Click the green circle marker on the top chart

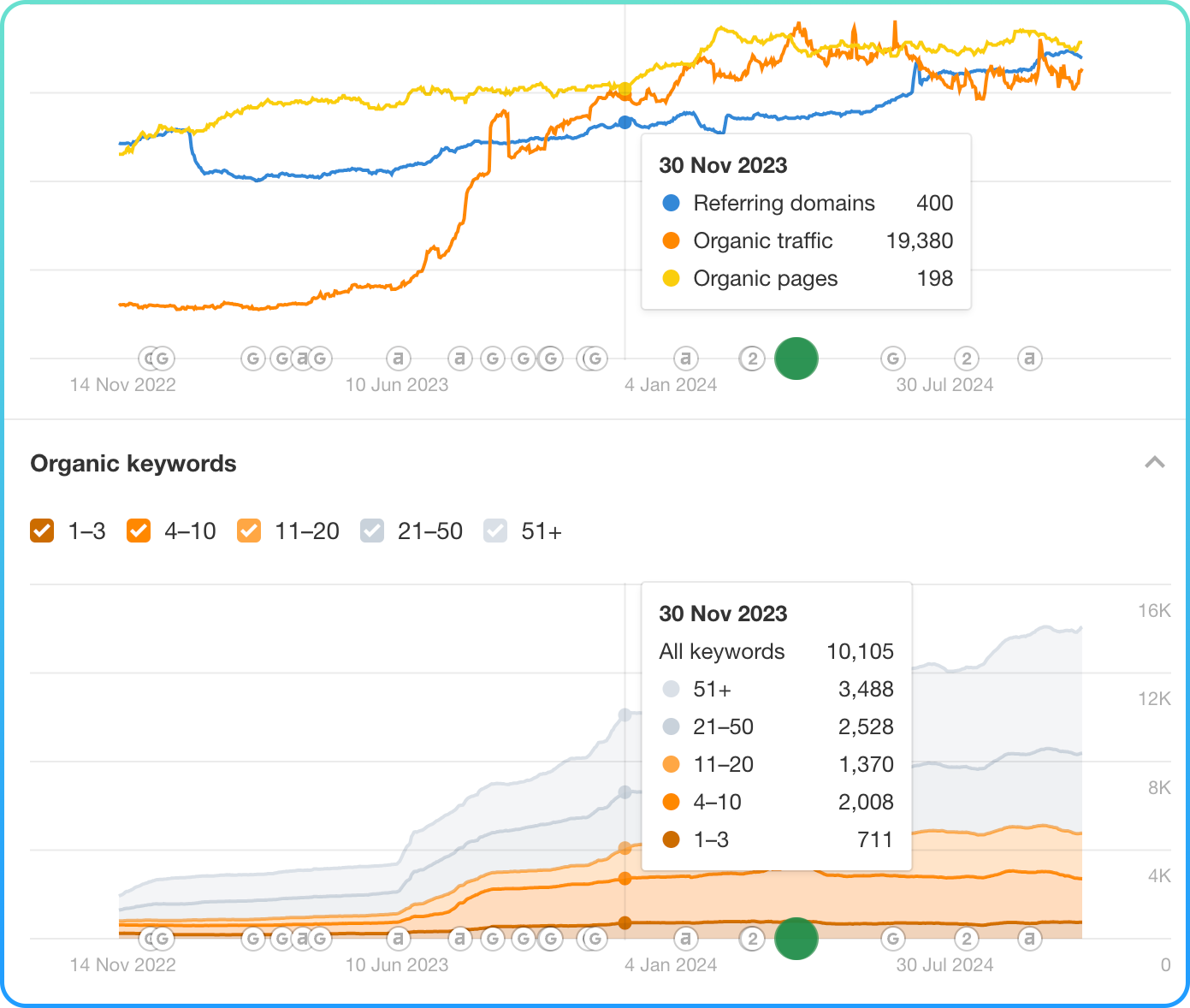pyautogui.click(x=796, y=359)
